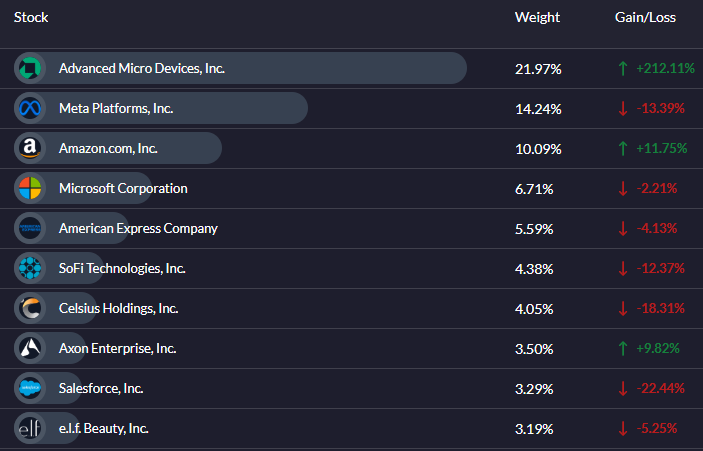This screenshot has width=703, height=451.
Task: Sort by the Weight column header
Action: 537,17
